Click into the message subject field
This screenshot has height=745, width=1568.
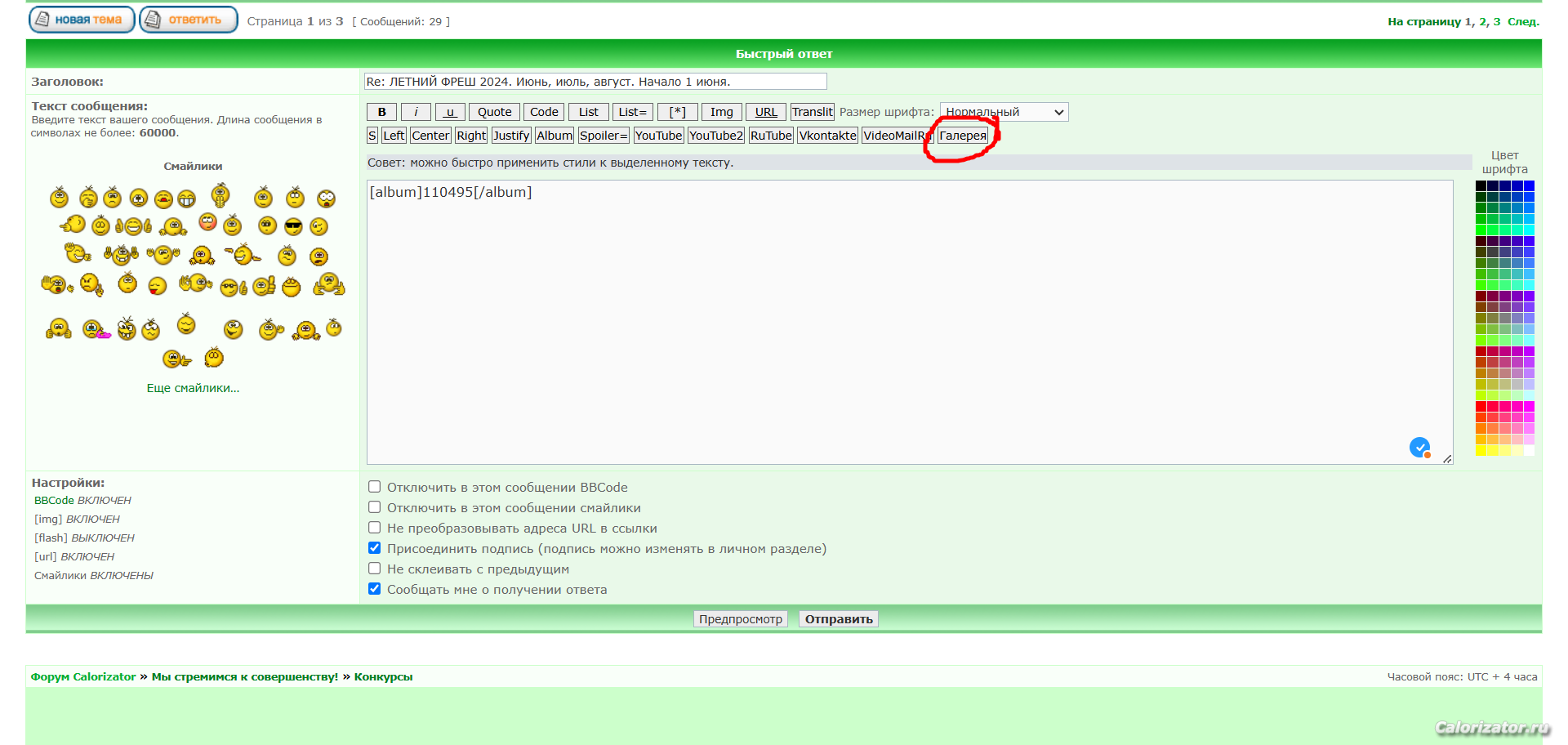click(595, 82)
